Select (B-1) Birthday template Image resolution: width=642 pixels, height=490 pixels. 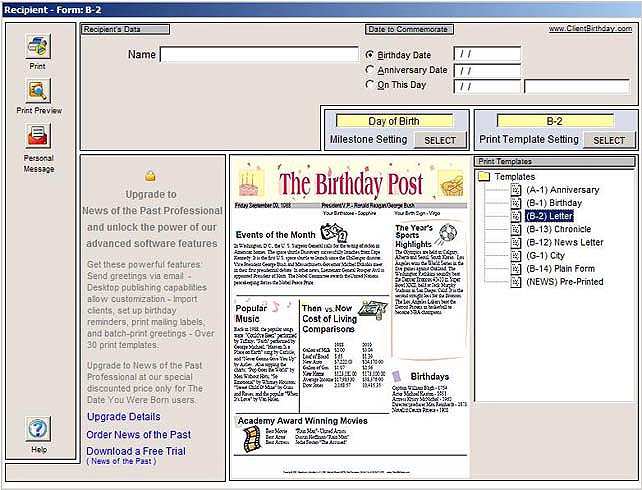click(x=554, y=203)
